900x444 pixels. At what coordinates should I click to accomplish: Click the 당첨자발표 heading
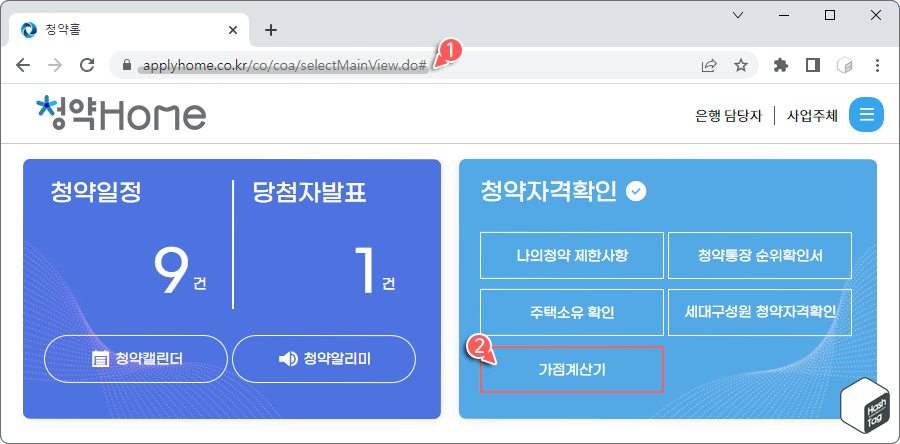point(309,193)
